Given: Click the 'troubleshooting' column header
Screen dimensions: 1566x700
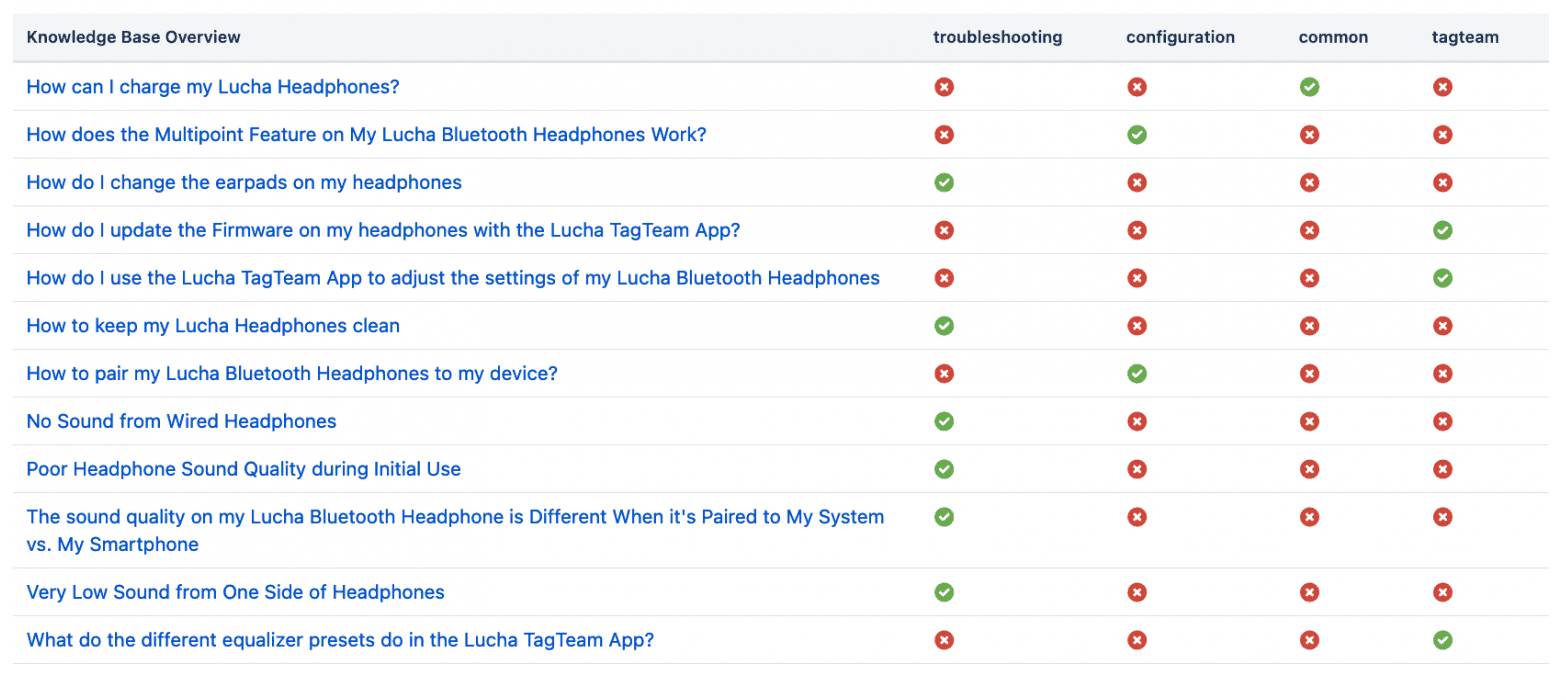Looking at the screenshot, I should 997,37.
